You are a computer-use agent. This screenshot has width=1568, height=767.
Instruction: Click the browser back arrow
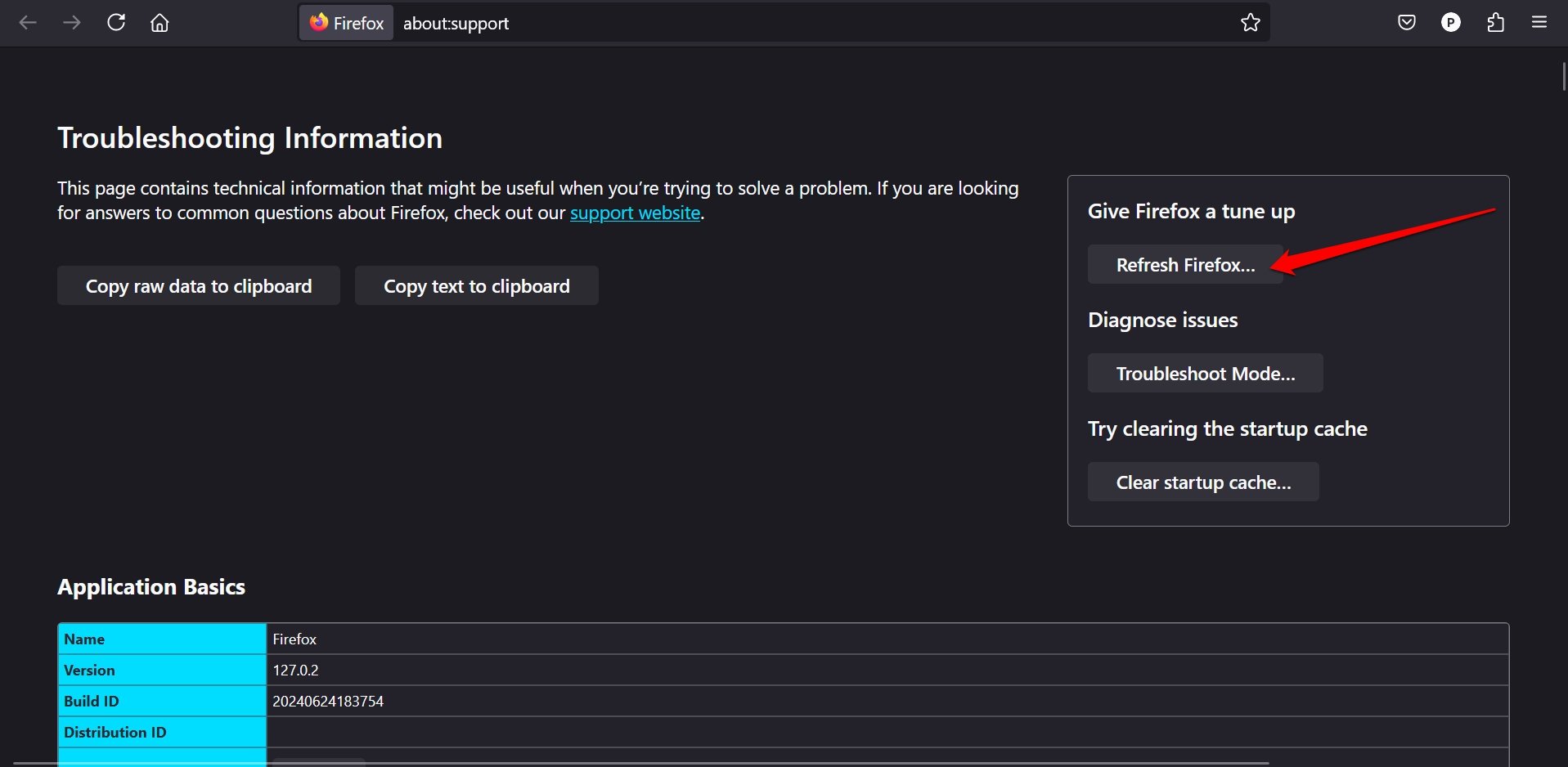point(28,23)
